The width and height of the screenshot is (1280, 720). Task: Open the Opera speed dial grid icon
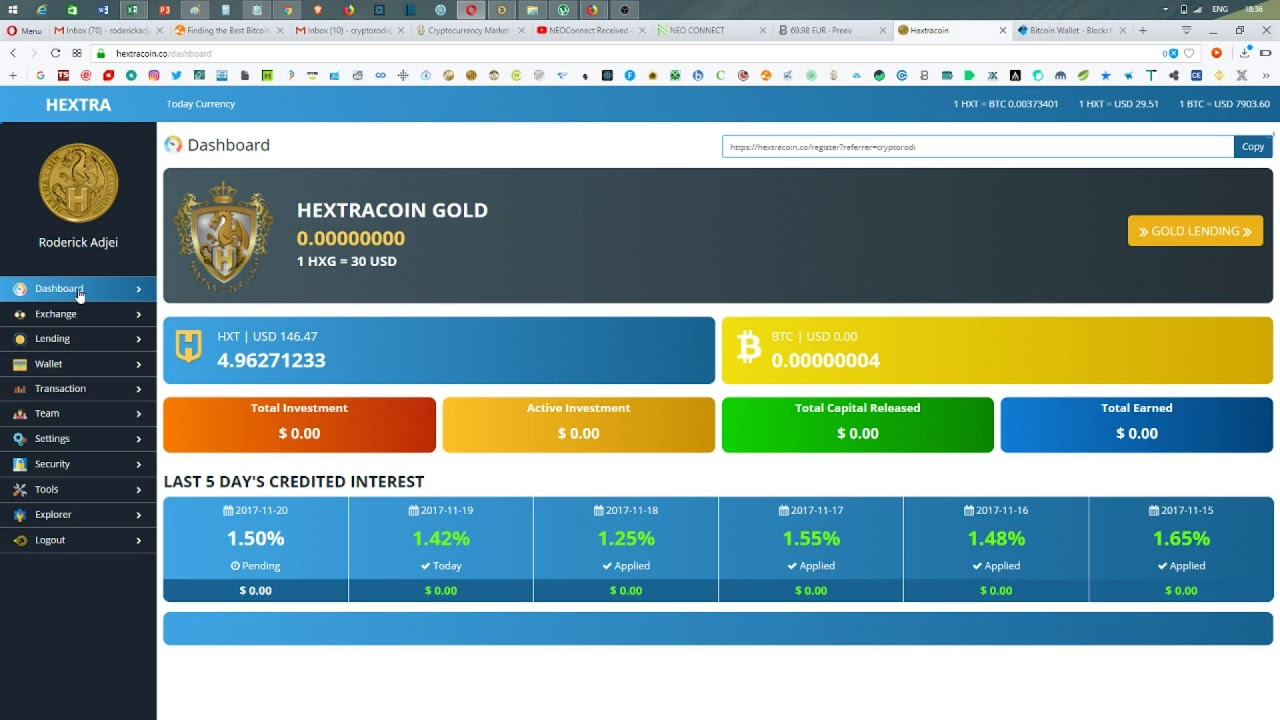point(77,53)
